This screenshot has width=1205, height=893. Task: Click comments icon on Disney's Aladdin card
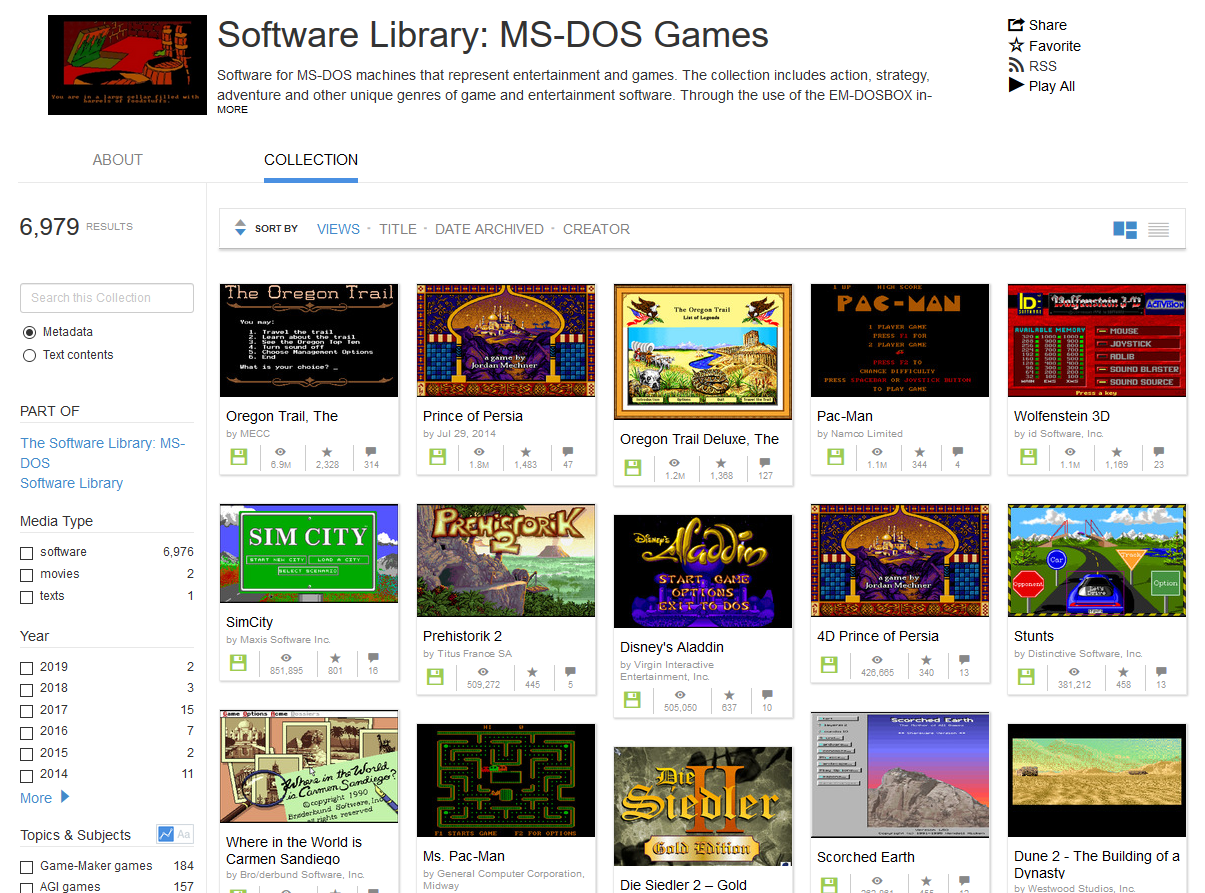[x=767, y=694]
